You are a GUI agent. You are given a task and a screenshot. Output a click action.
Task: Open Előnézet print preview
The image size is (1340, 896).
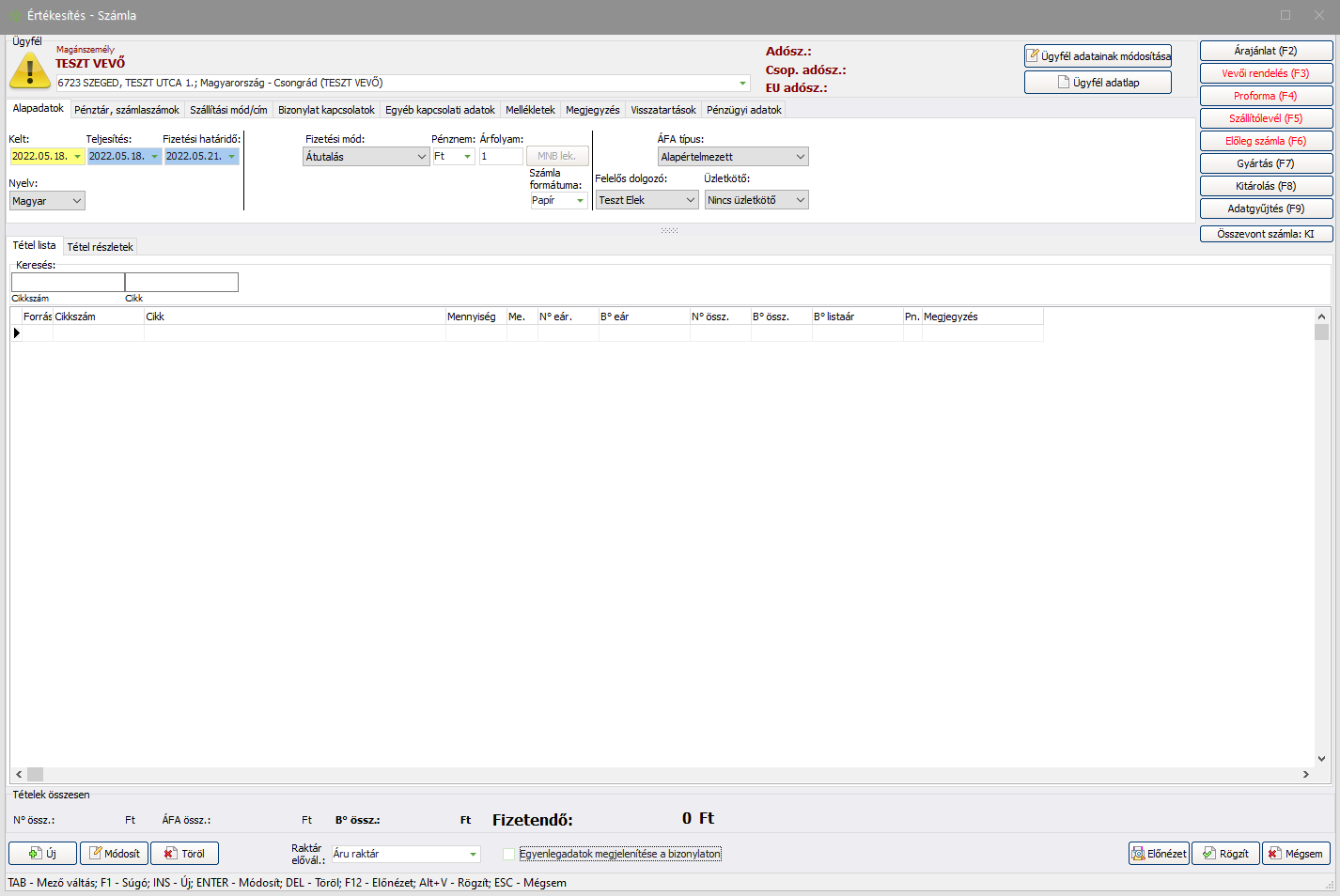(1158, 854)
